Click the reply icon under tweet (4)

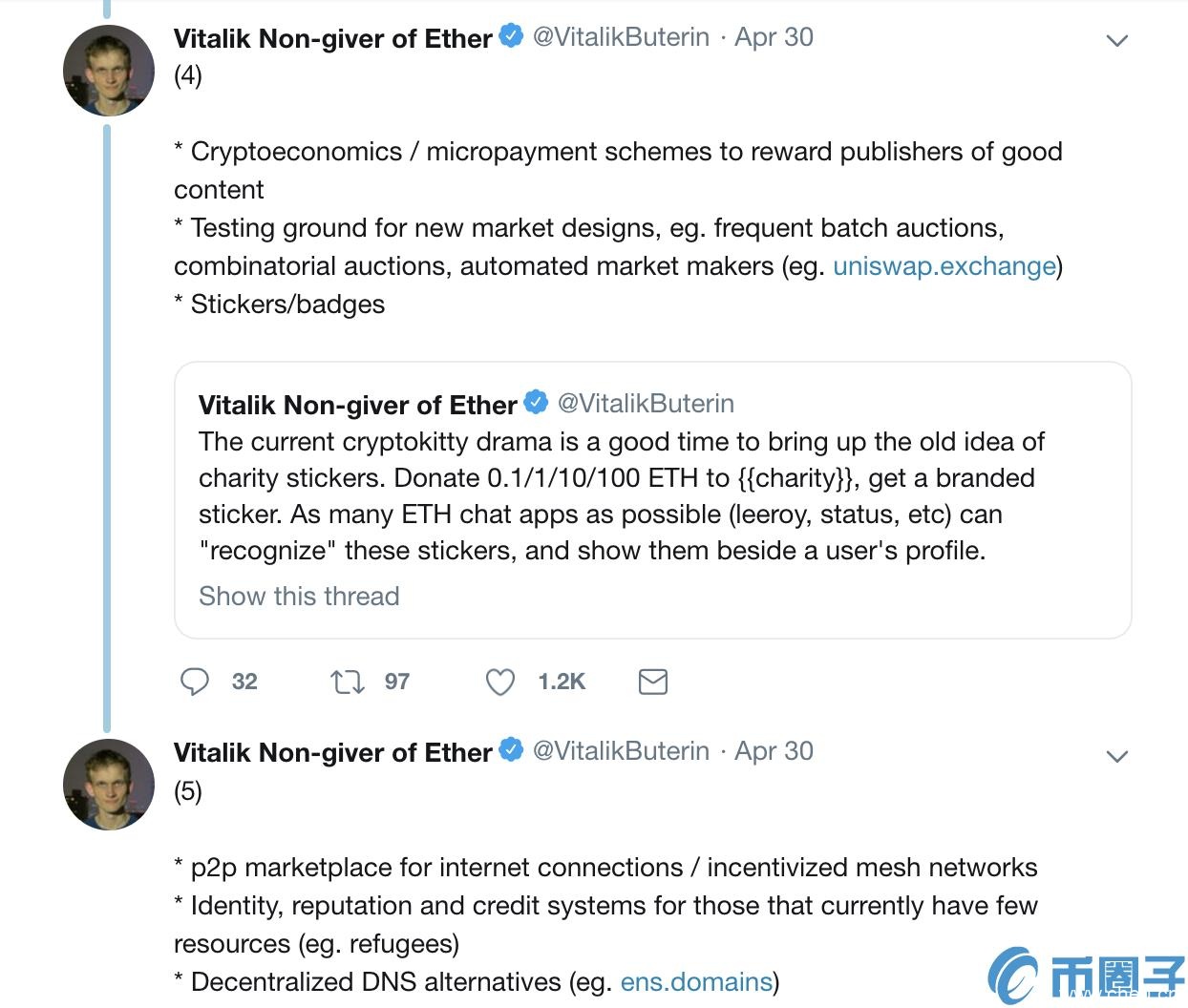(x=195, y=682)
